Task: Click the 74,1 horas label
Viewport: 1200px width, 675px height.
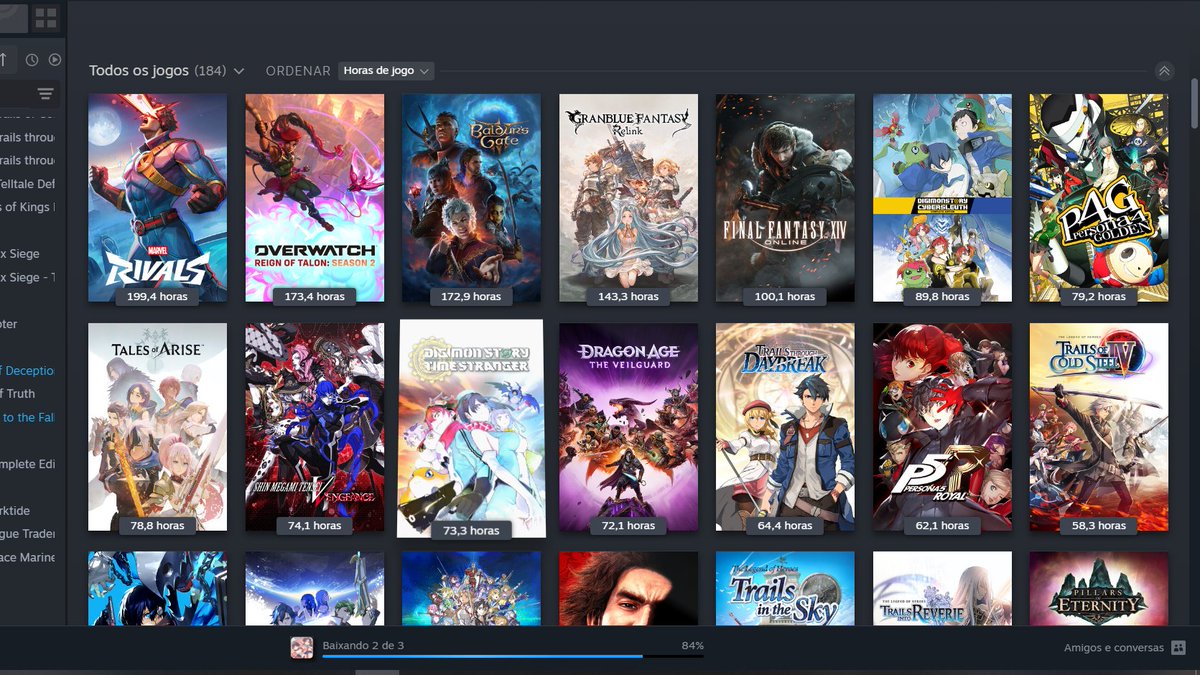Action: (315, 526)
